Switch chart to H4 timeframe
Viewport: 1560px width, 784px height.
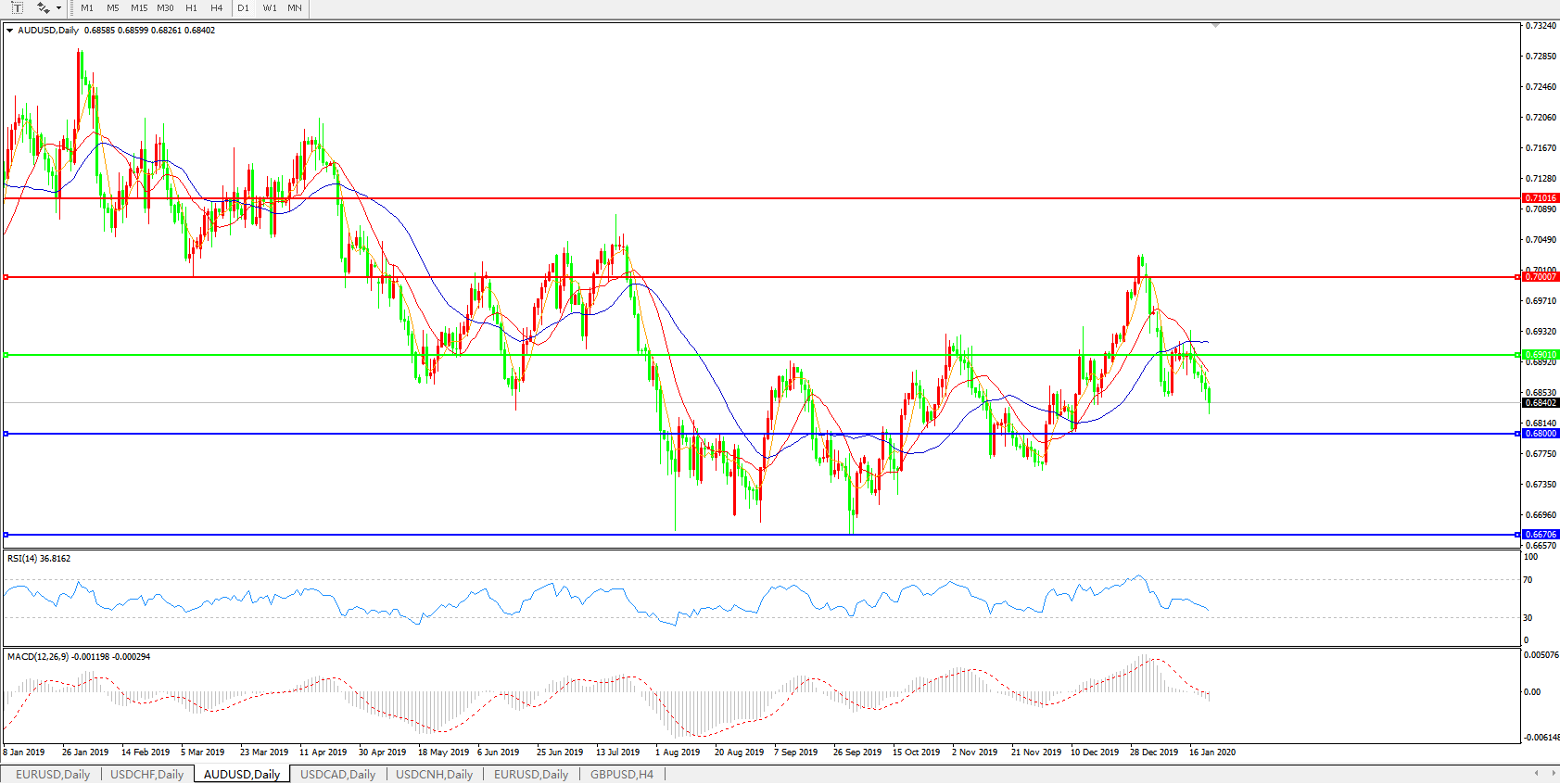click(216, 8)
